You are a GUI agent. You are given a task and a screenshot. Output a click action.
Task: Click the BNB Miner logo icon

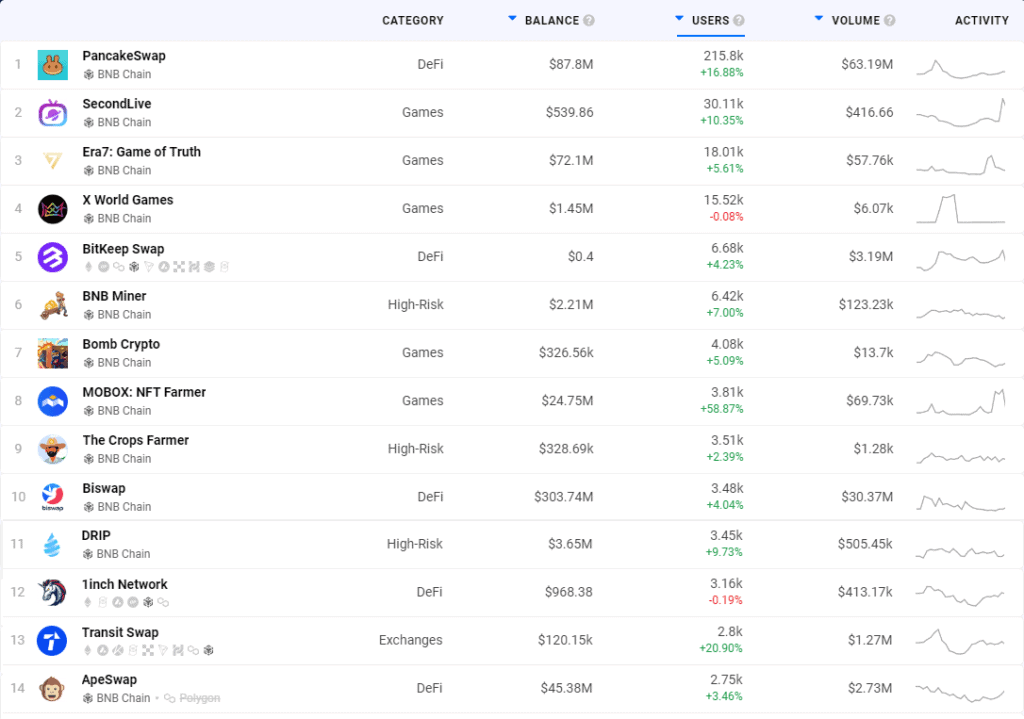click(53, 305)
